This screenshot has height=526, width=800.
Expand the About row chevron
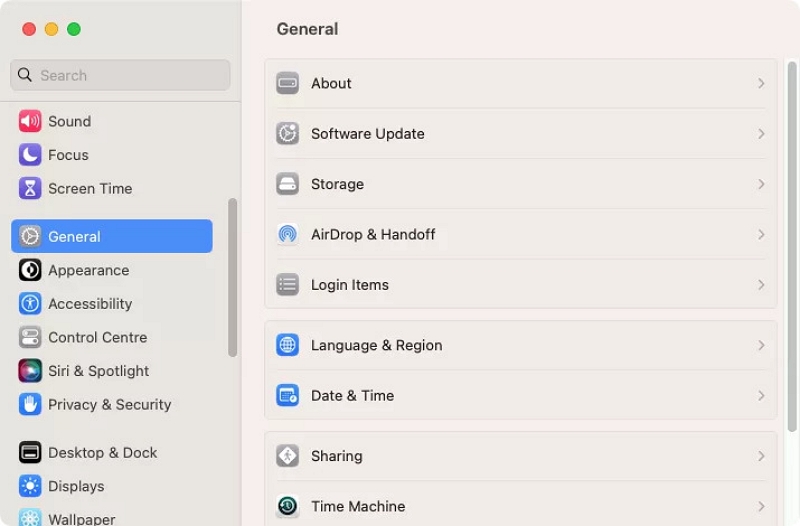[761, 83]
